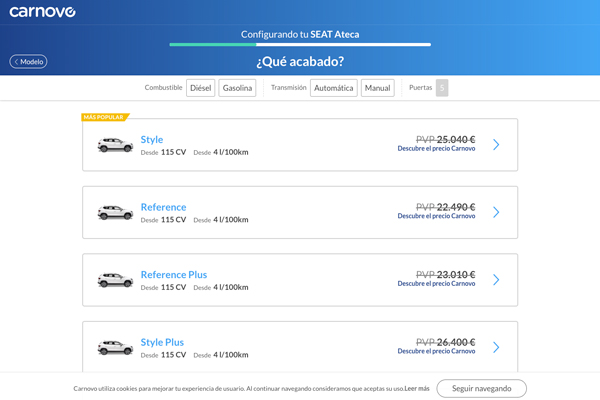Viewport: 600px width, 400px height.
Task: Expand Style row with chevron arrow
Action: click(496, 145)
